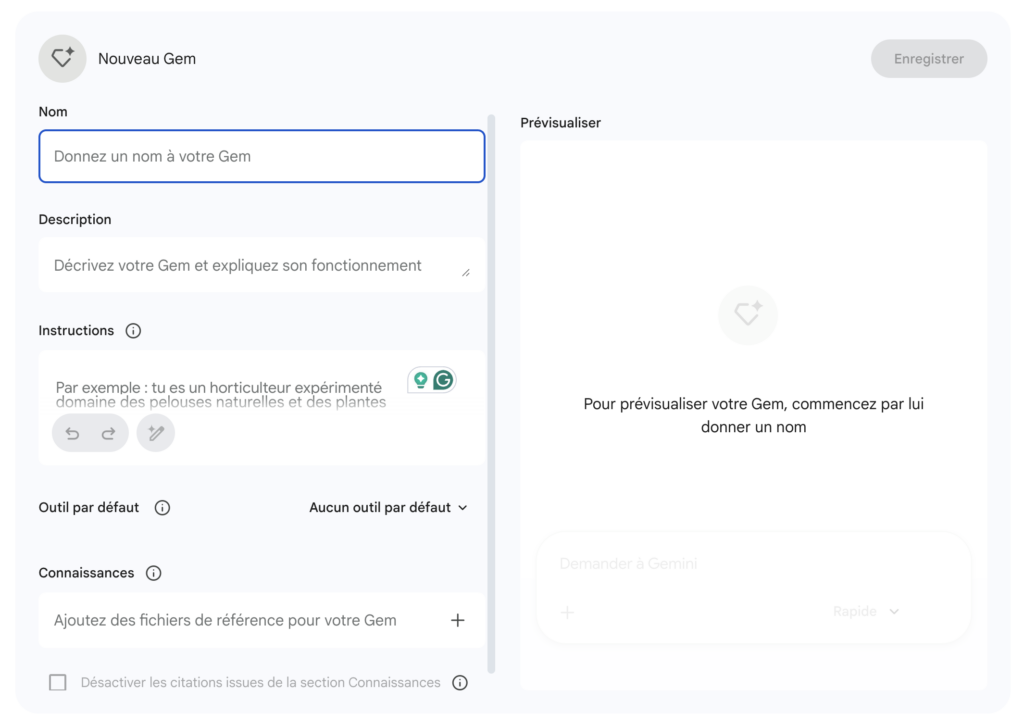Click the Nouveau Gem diamond icon

(x=62, y=58)
